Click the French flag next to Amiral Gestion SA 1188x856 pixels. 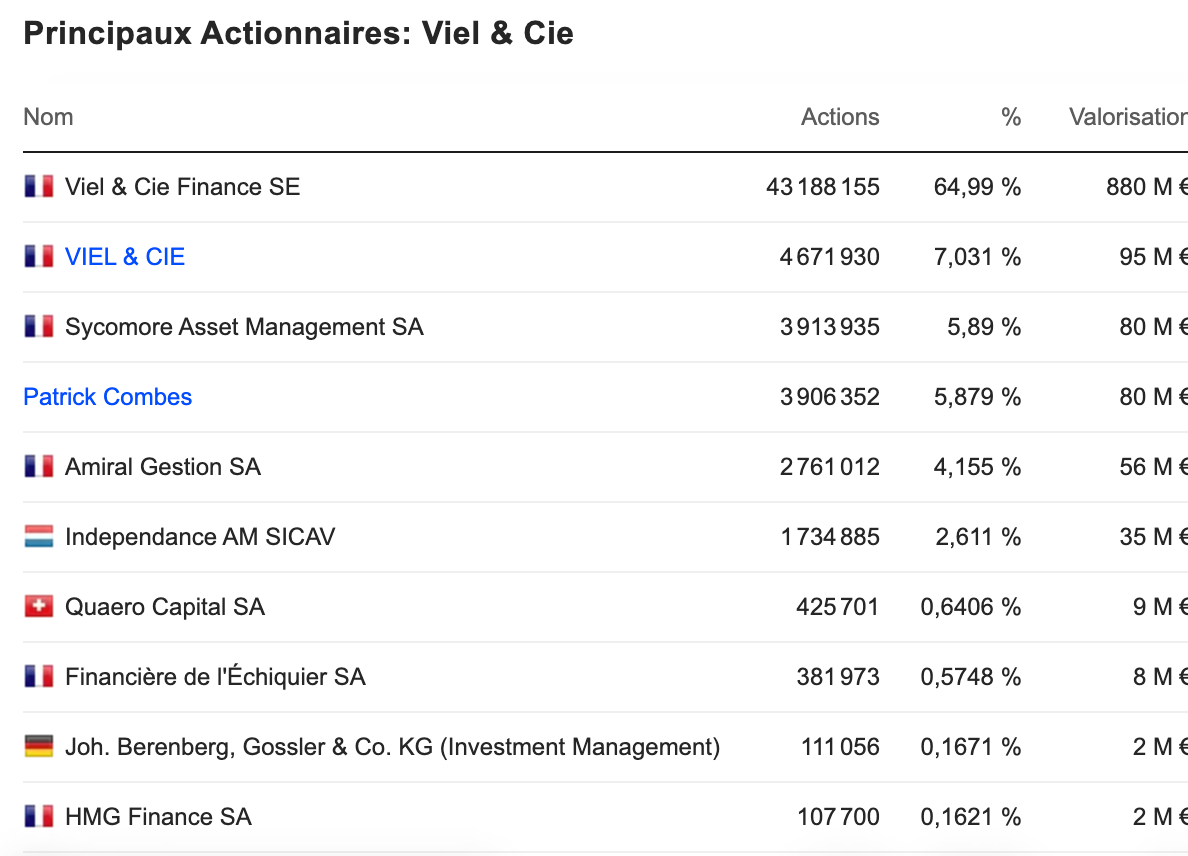(38, 467)
